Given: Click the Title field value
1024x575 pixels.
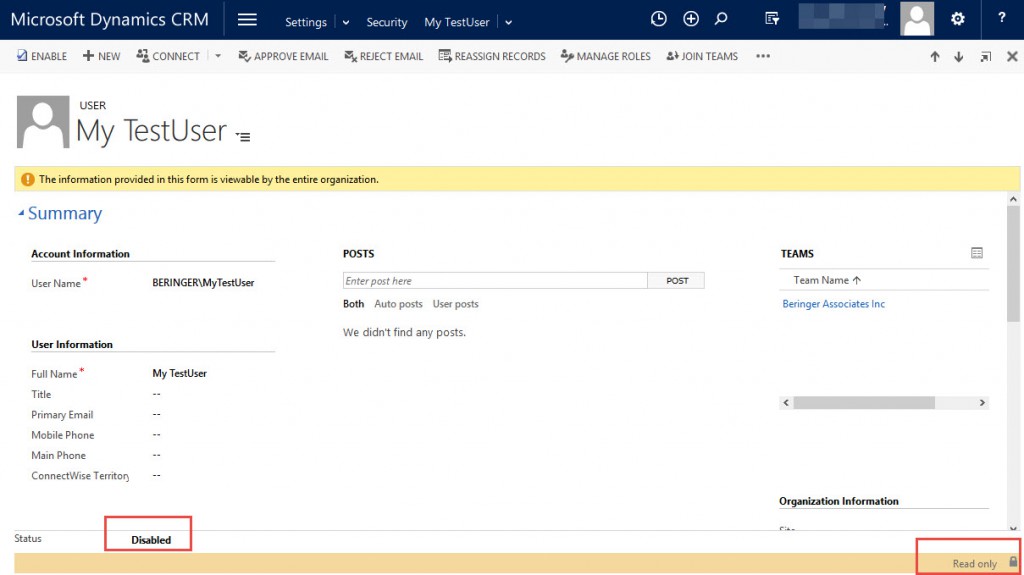Looking at the screenshot, I should pyautogui.click(x=157, y=394).
